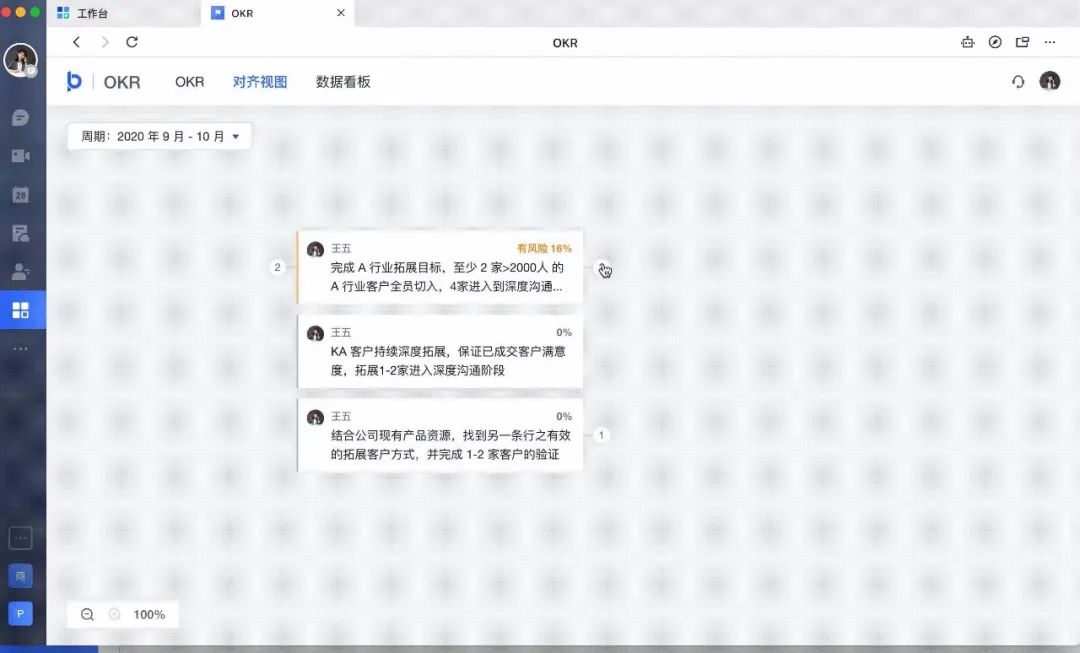Open the user avatar in OKR header
The width and height of the screenshot is (1080, 653).
[x=1050, y=81]
